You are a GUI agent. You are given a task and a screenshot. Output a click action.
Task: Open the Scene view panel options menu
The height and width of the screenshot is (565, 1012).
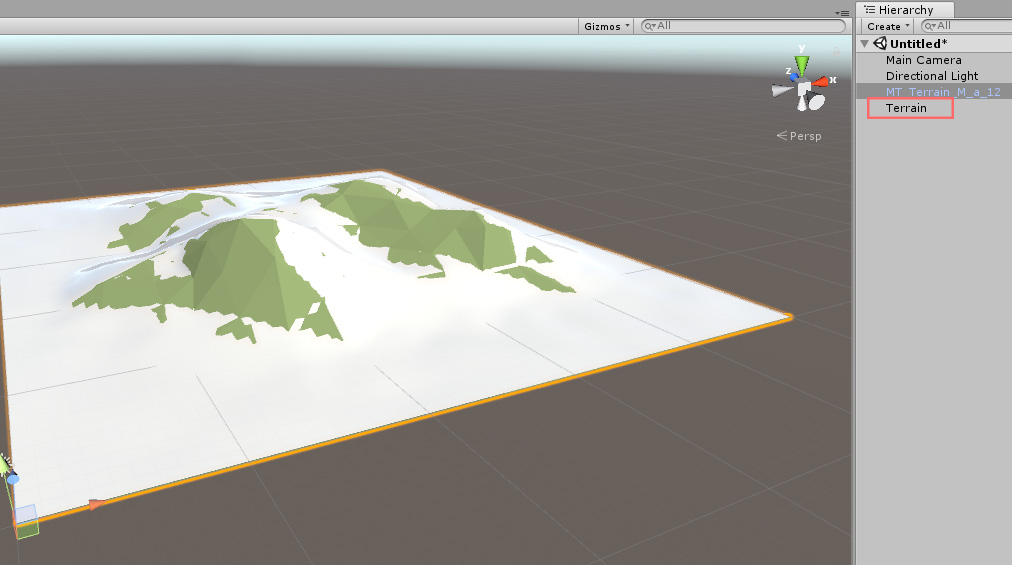click(842, 13)
